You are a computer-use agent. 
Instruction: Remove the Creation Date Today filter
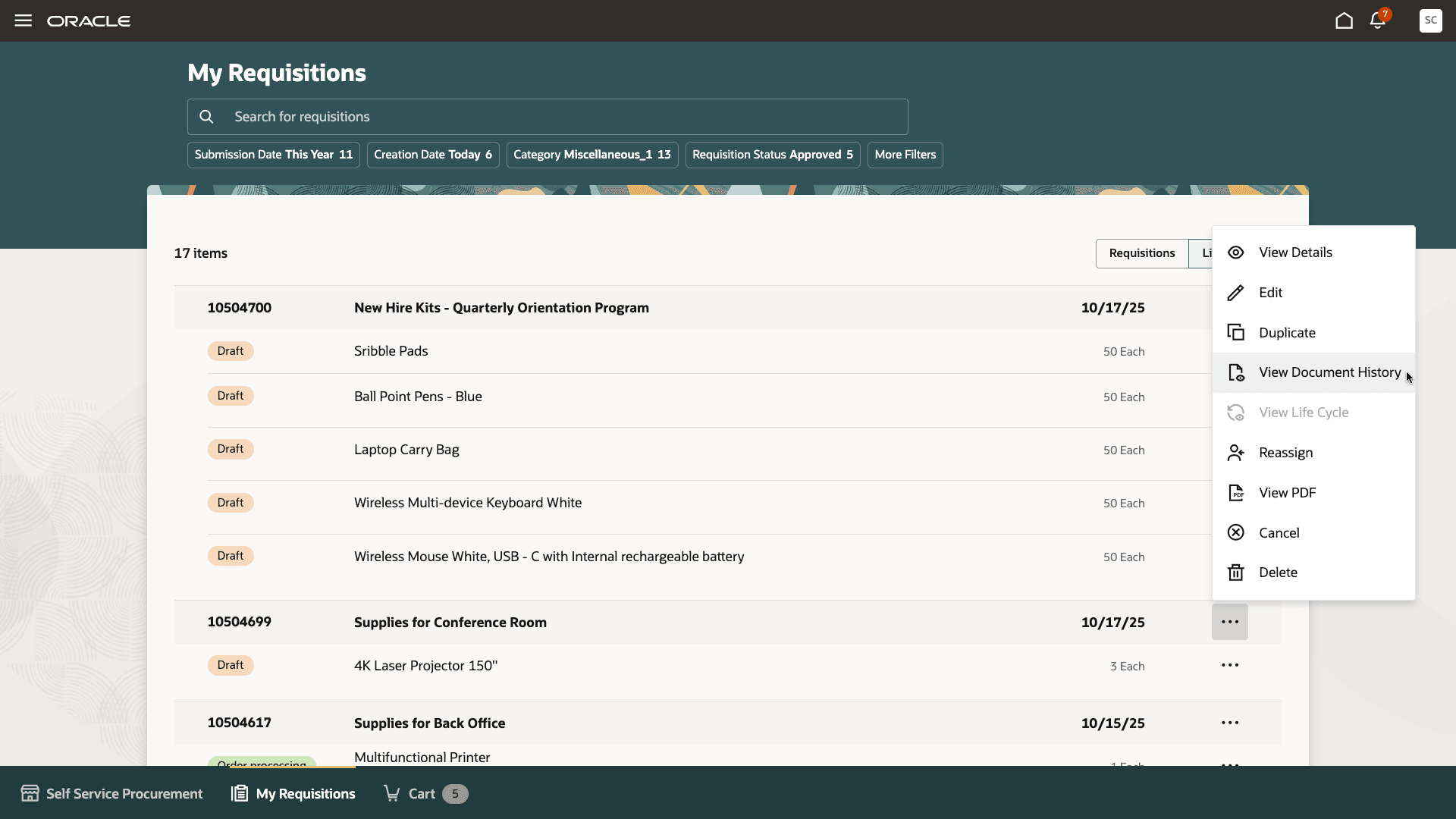click(432, 154)
